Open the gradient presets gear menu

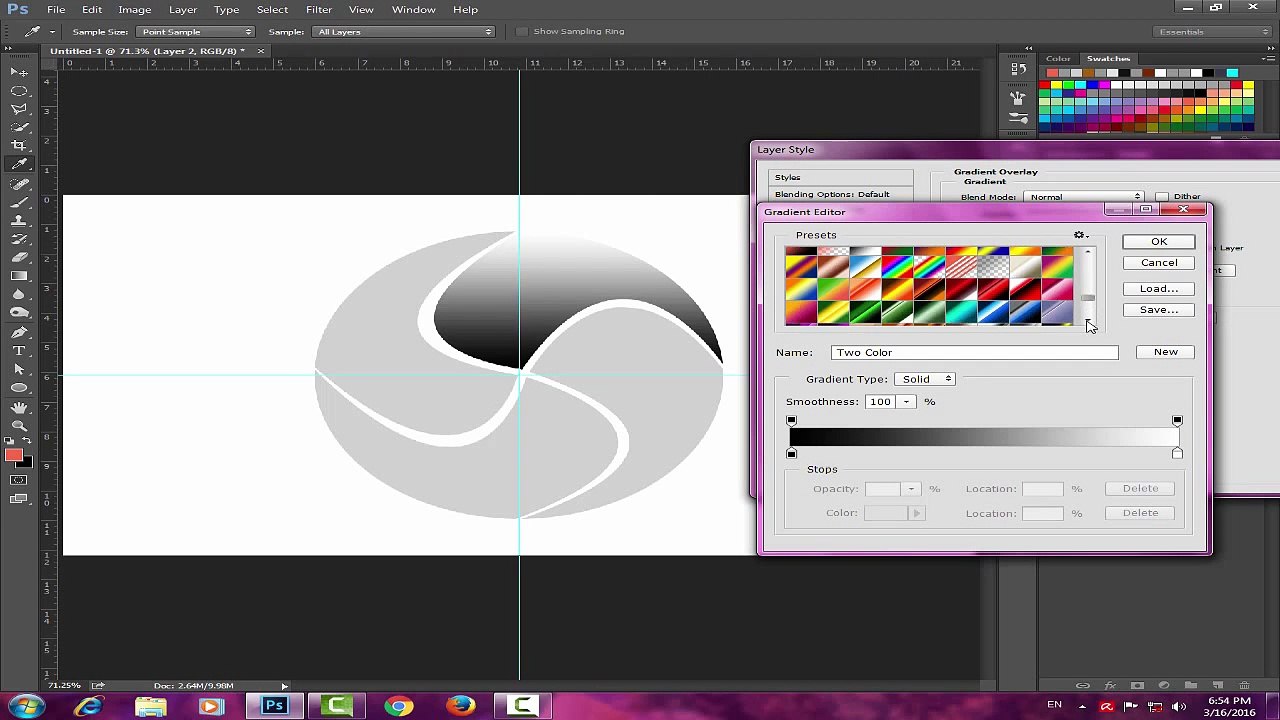(x=1080, y=235)
